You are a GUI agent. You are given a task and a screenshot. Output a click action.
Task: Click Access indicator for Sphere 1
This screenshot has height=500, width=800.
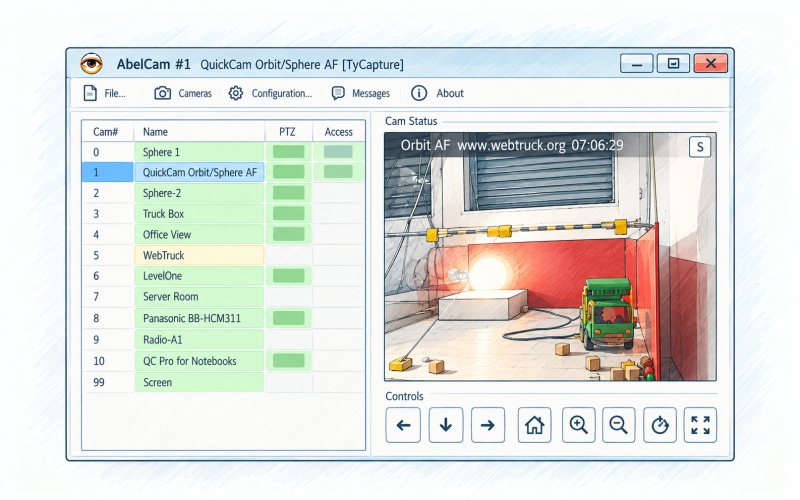pos(338,152)
